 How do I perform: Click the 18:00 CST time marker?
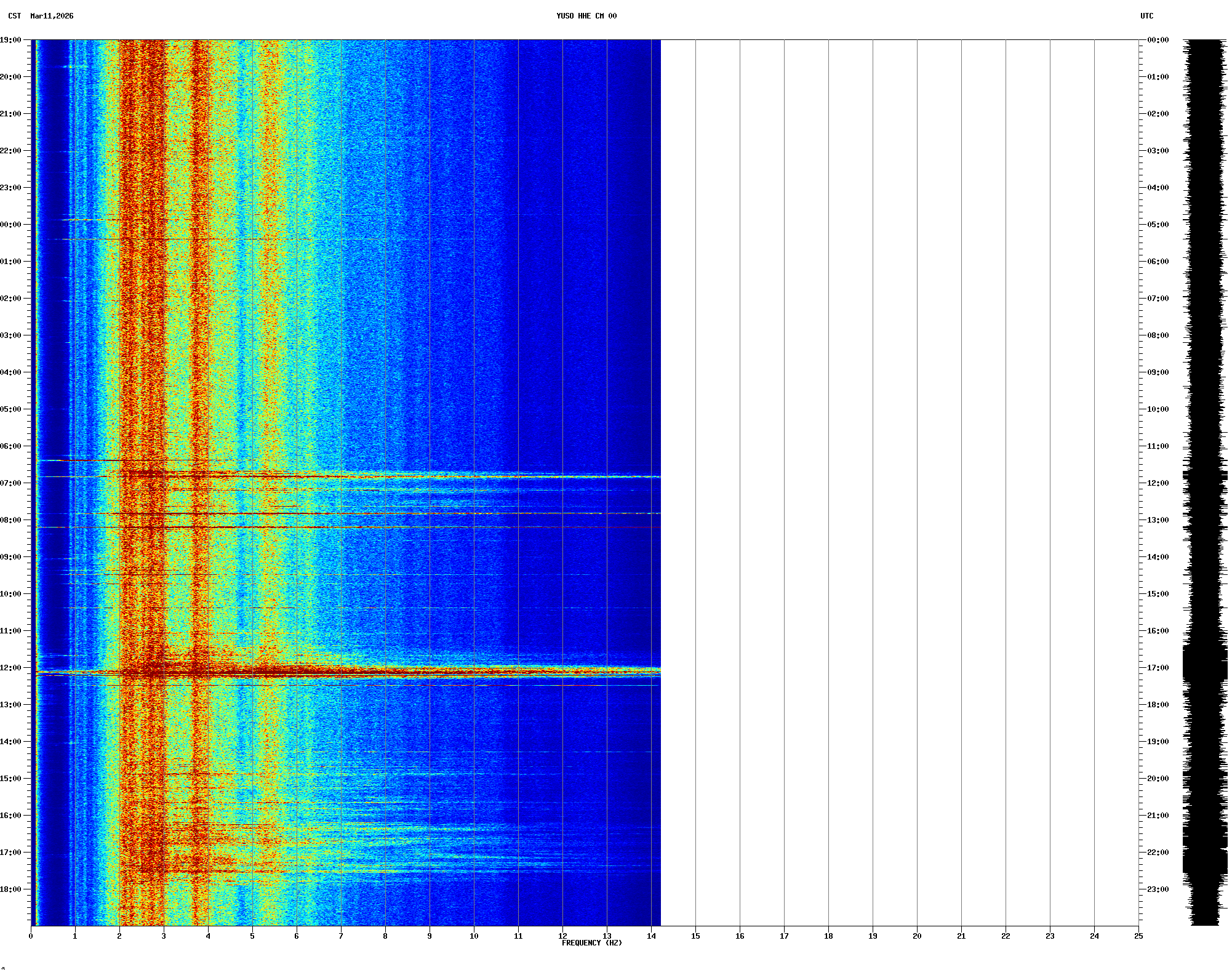click(10, 889)
